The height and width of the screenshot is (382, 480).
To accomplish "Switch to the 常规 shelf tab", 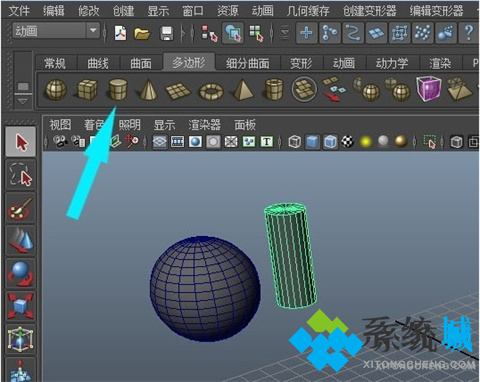I will [x=55, y=63].
